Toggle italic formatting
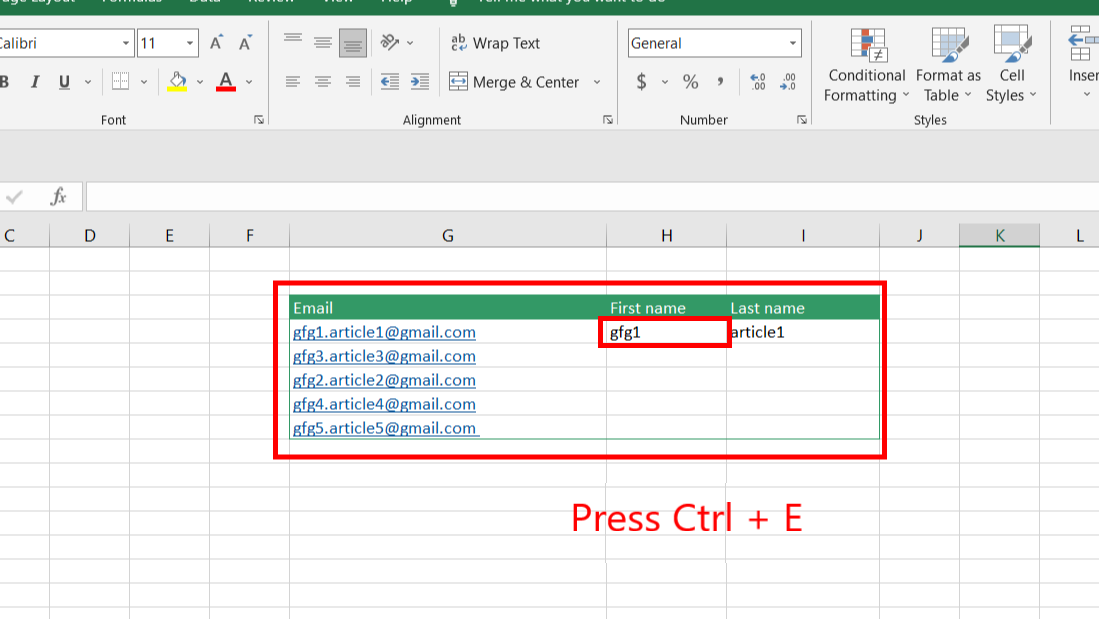Screen dimensions: 1099x619 pyautogui.click(x=35, y=81)
